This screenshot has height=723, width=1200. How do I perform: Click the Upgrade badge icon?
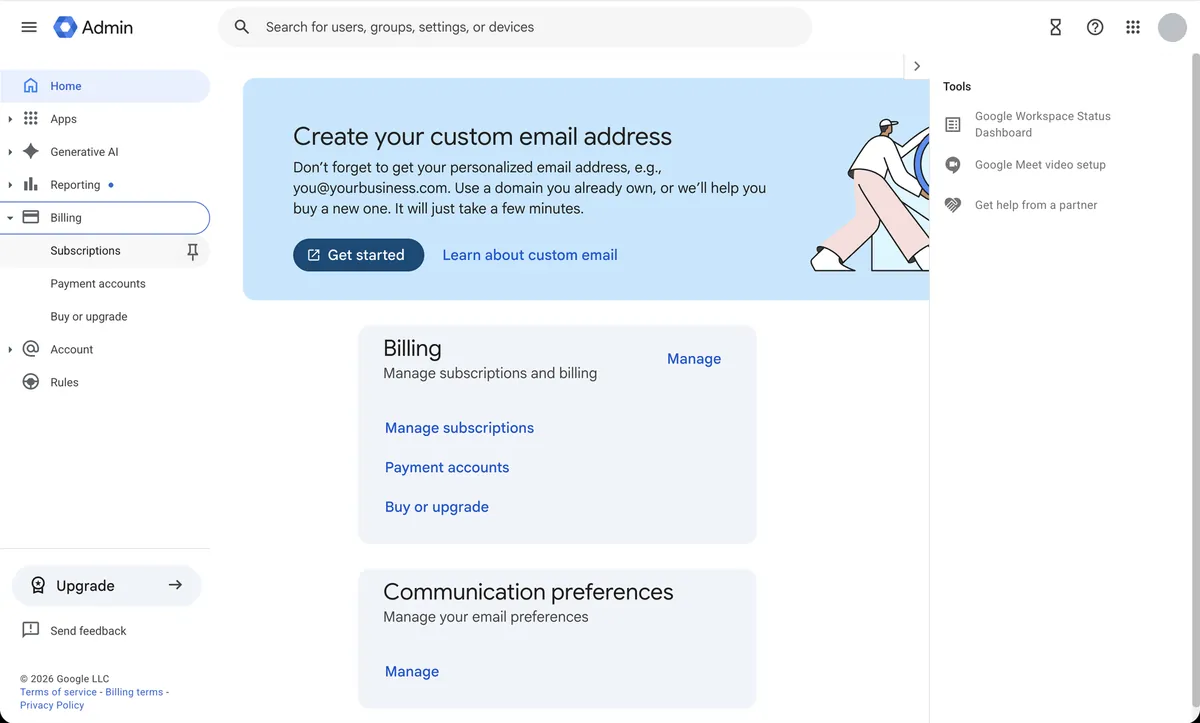tap(38, 586)
